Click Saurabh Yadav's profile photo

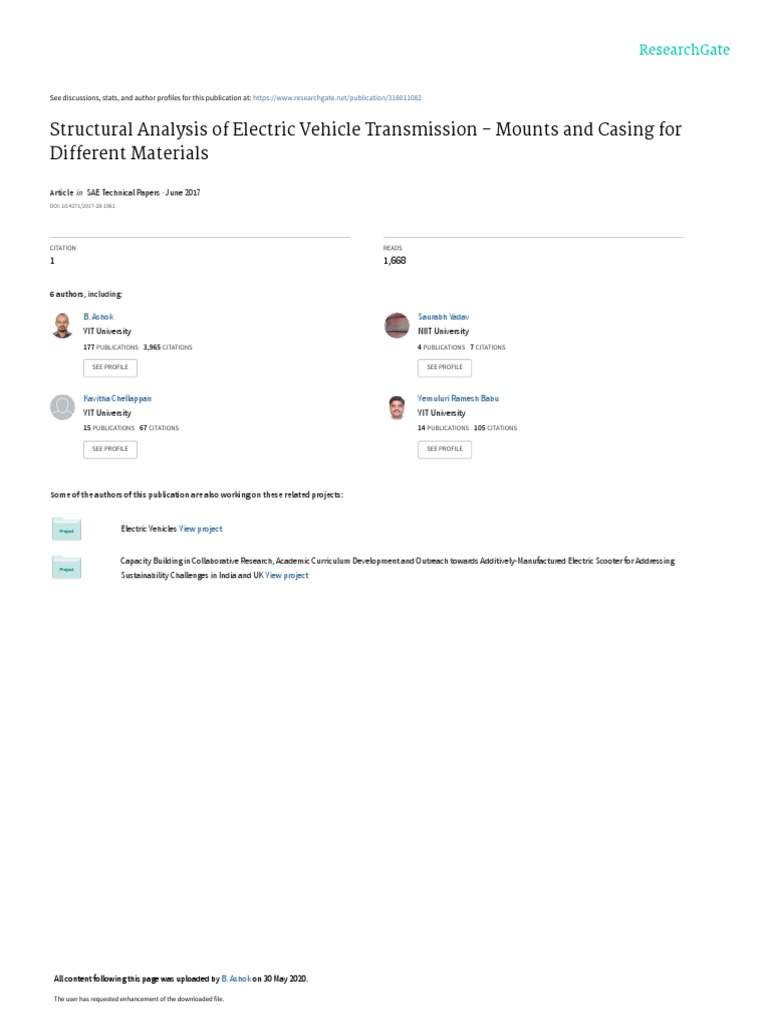(397, 325)
